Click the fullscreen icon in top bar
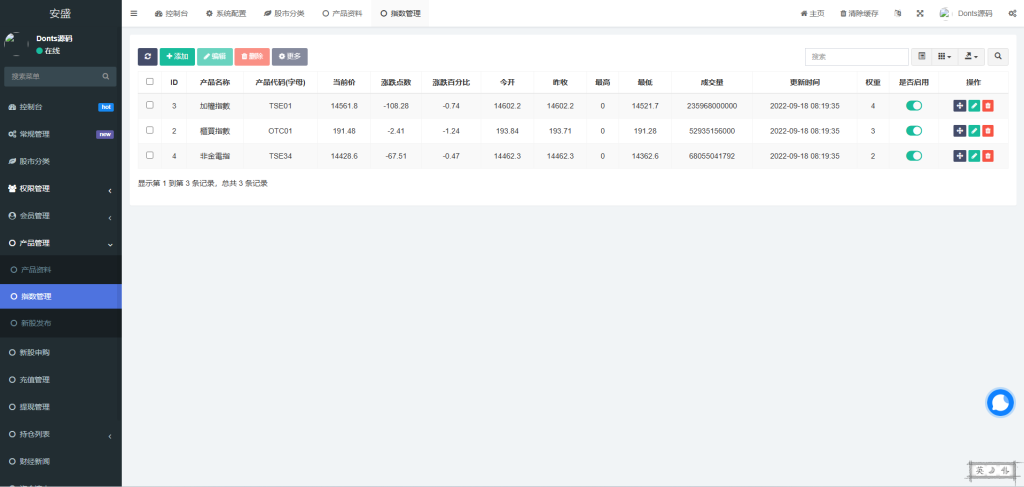1024x487 pixels. point(920,14)
